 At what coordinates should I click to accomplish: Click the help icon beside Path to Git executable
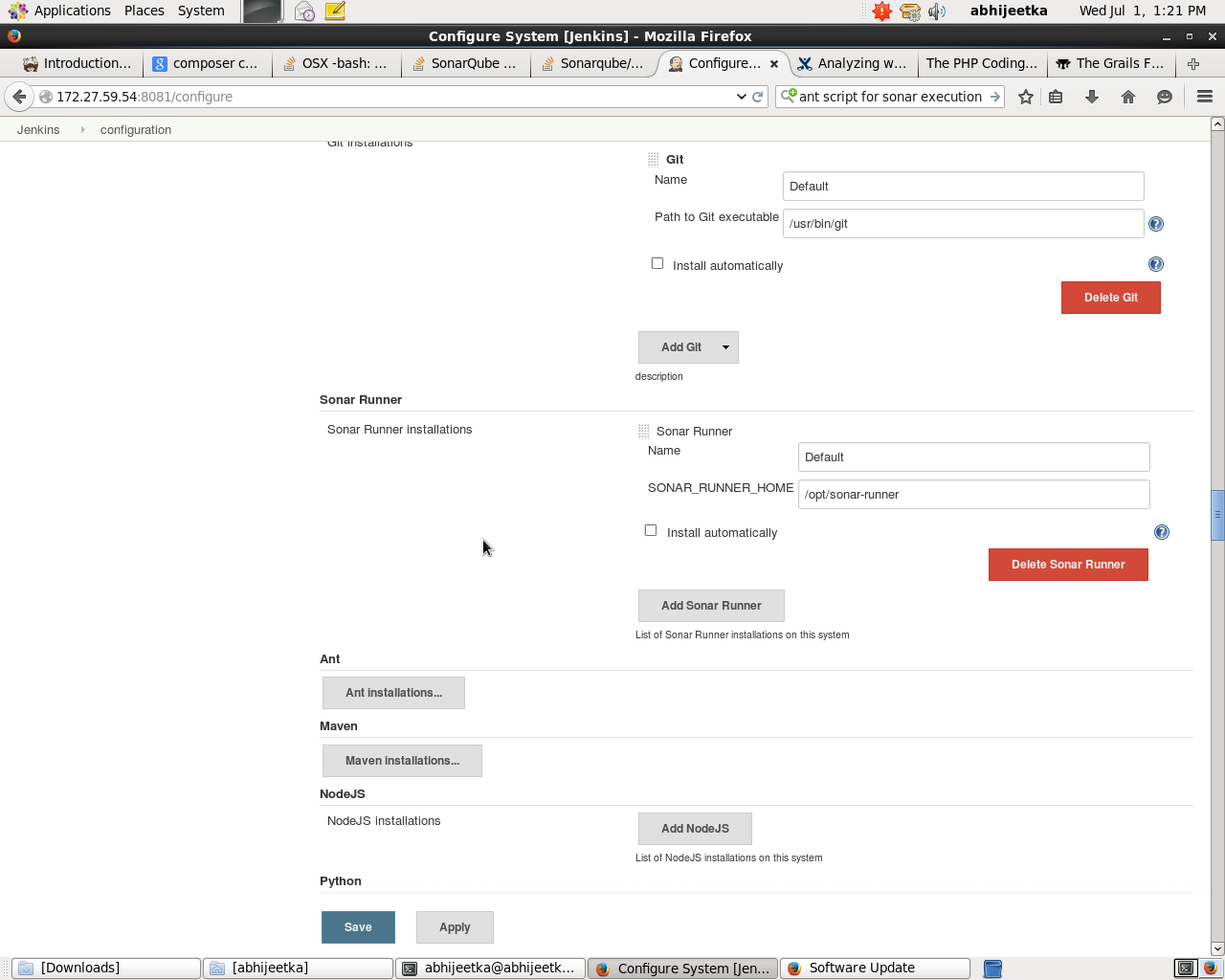pyautogui.click(x=1156, y=224)
